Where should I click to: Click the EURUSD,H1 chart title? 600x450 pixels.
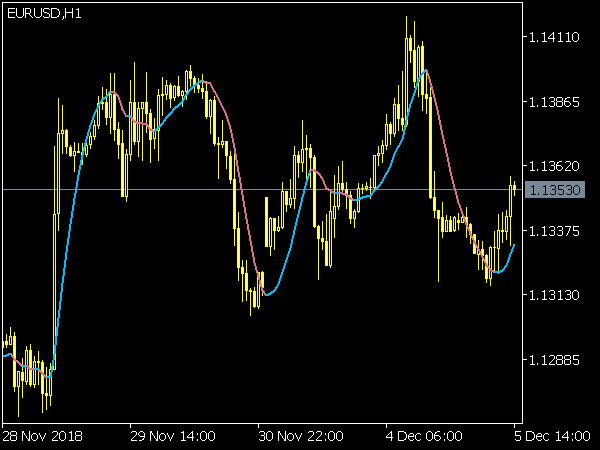point(44,14)
